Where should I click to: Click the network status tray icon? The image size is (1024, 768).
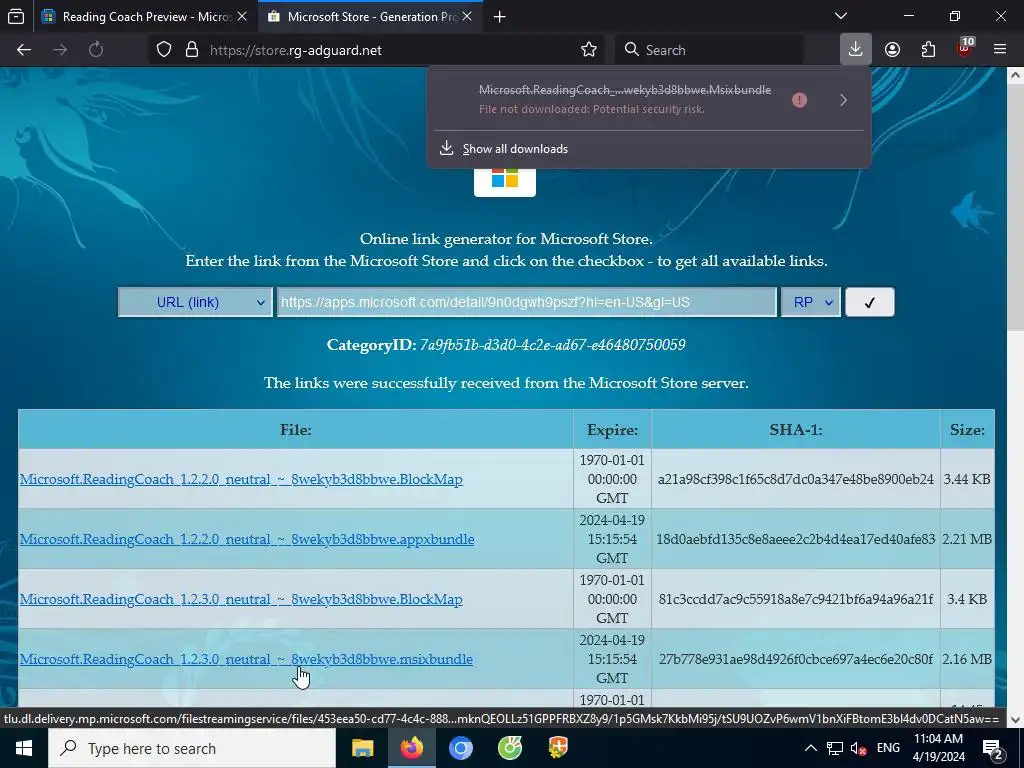[x=835, y=748]
